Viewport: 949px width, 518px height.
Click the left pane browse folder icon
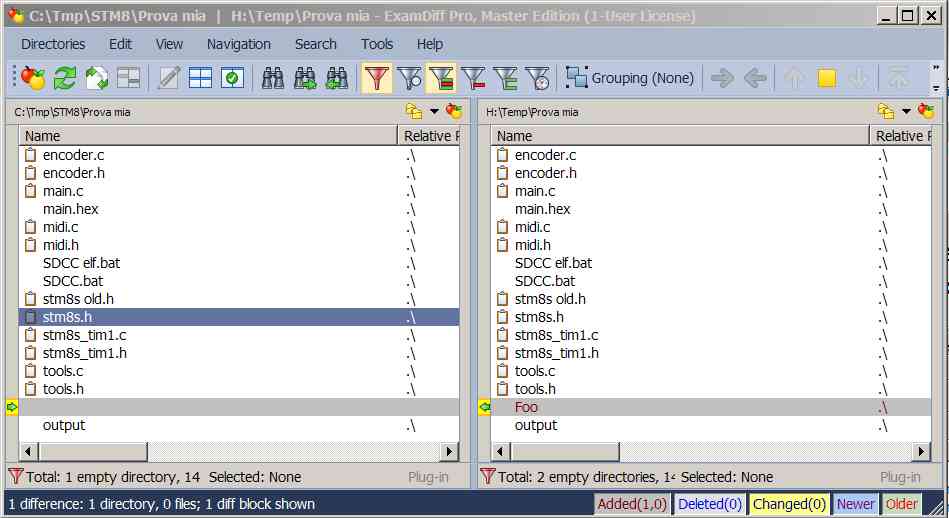pyautogui.click(x=414, y=111)
